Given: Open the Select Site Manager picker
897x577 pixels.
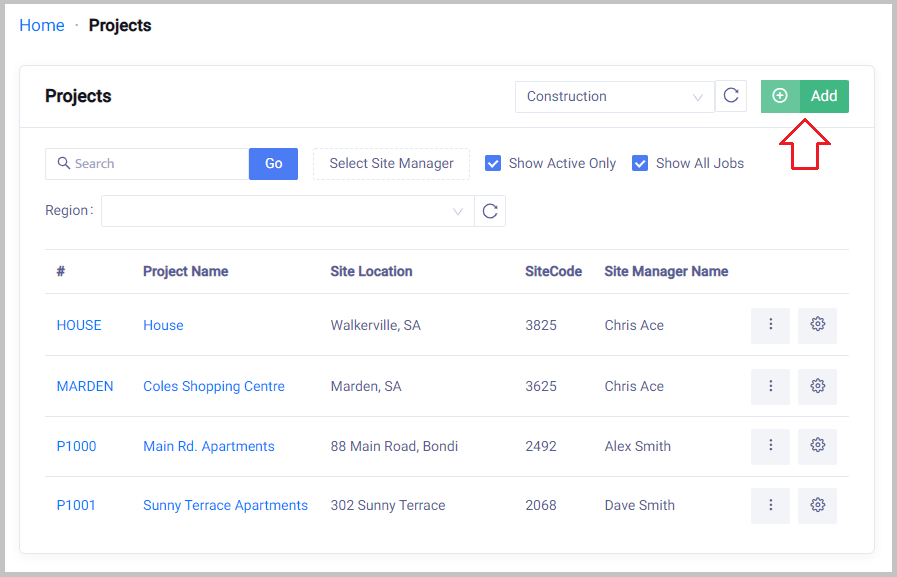Looking at the screenshot, I should [x=391, y=163].
